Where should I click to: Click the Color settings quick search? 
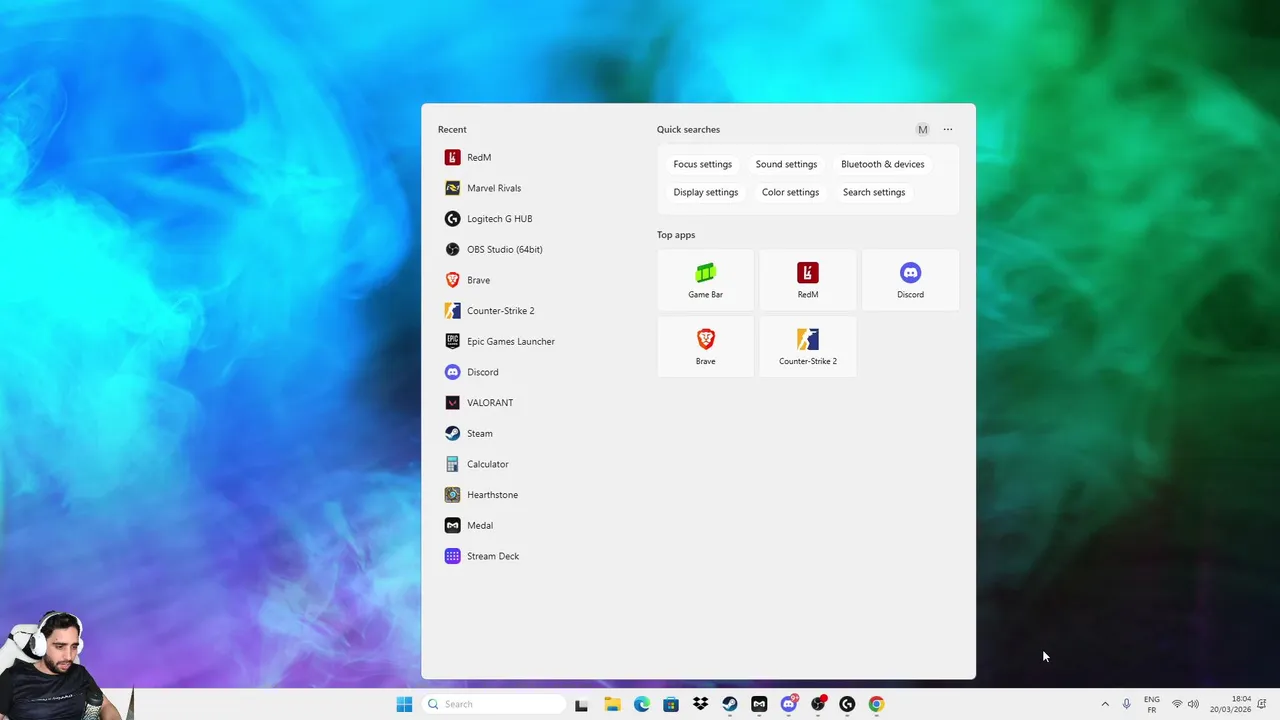click(x=790, y=192)
